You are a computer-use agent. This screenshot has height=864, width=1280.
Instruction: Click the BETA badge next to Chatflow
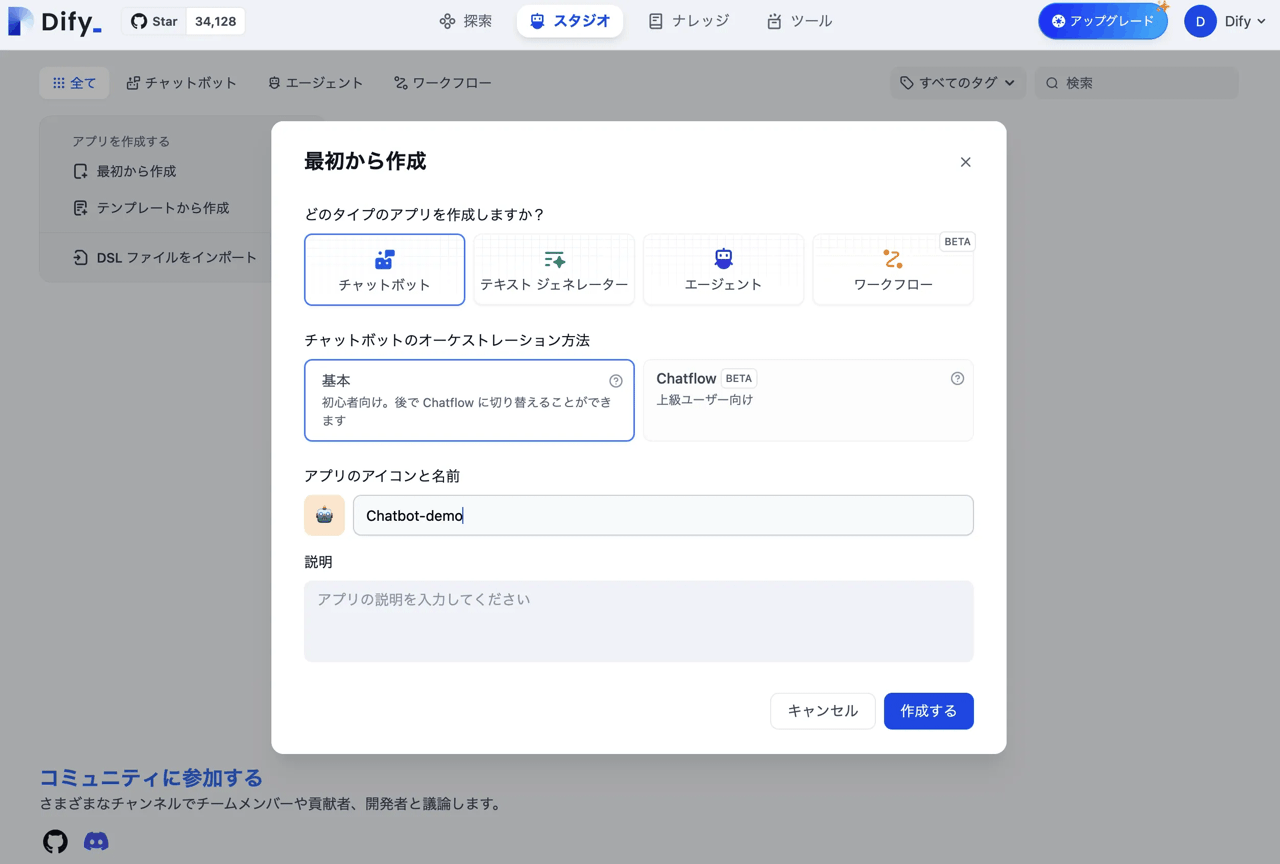point(739,378)
